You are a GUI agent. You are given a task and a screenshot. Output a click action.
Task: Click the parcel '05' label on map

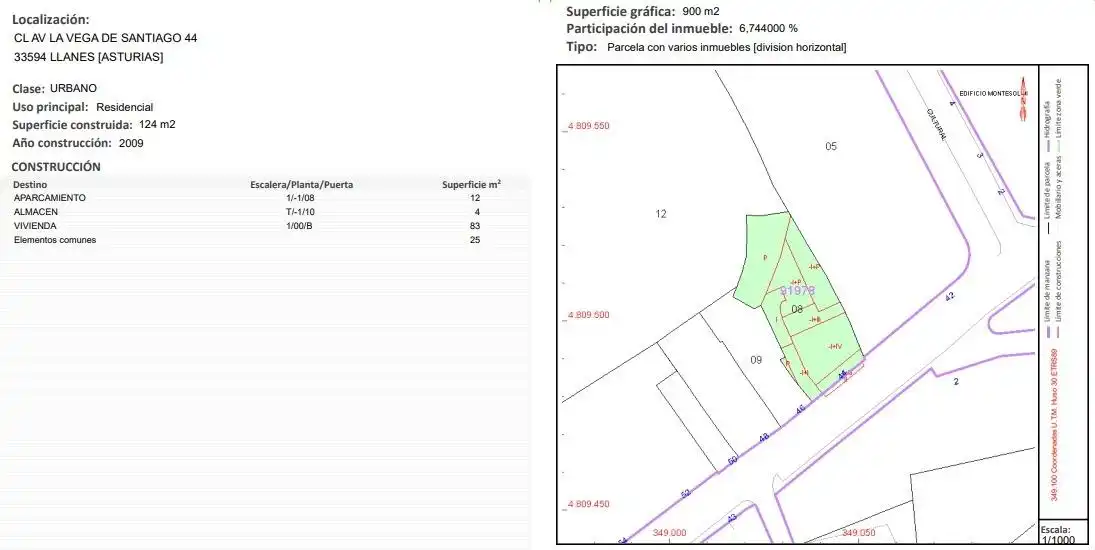coord(831,147)
